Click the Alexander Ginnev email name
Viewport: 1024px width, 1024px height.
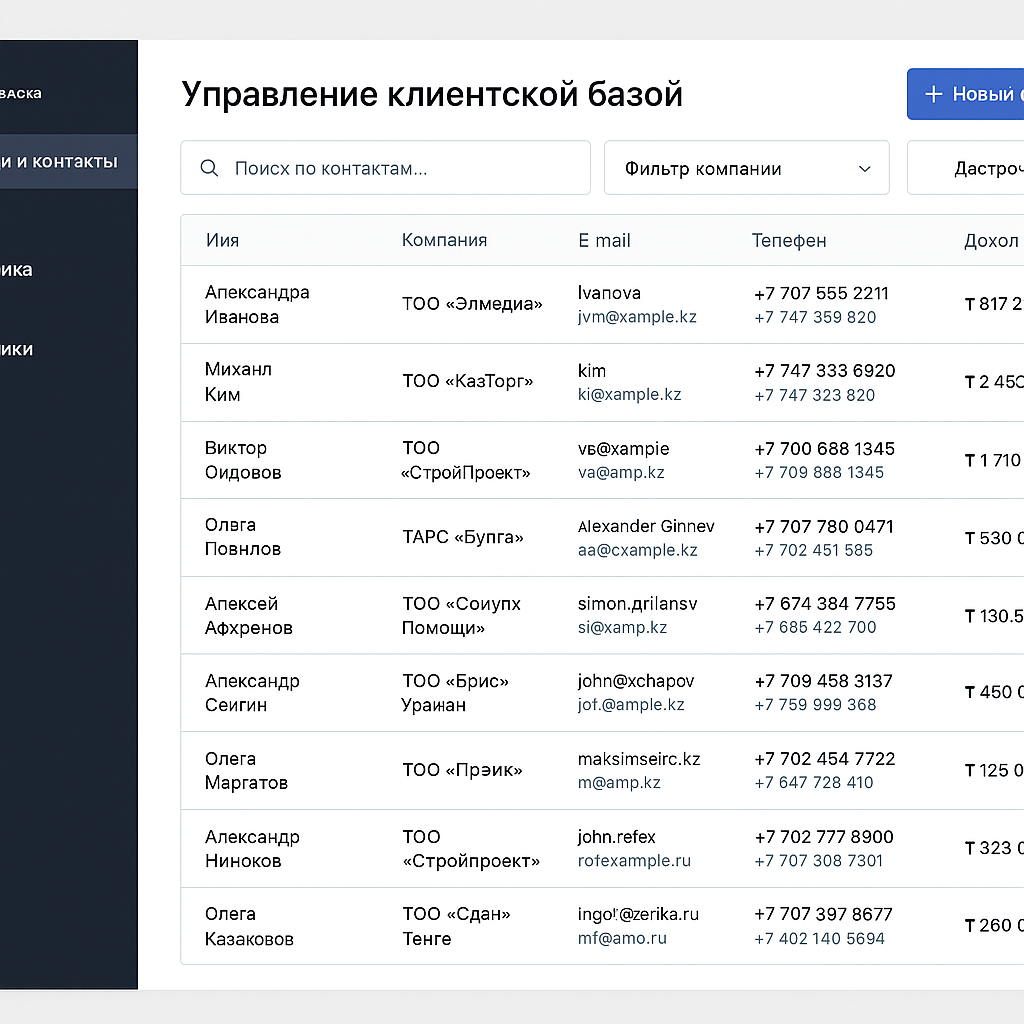[646, 526]
